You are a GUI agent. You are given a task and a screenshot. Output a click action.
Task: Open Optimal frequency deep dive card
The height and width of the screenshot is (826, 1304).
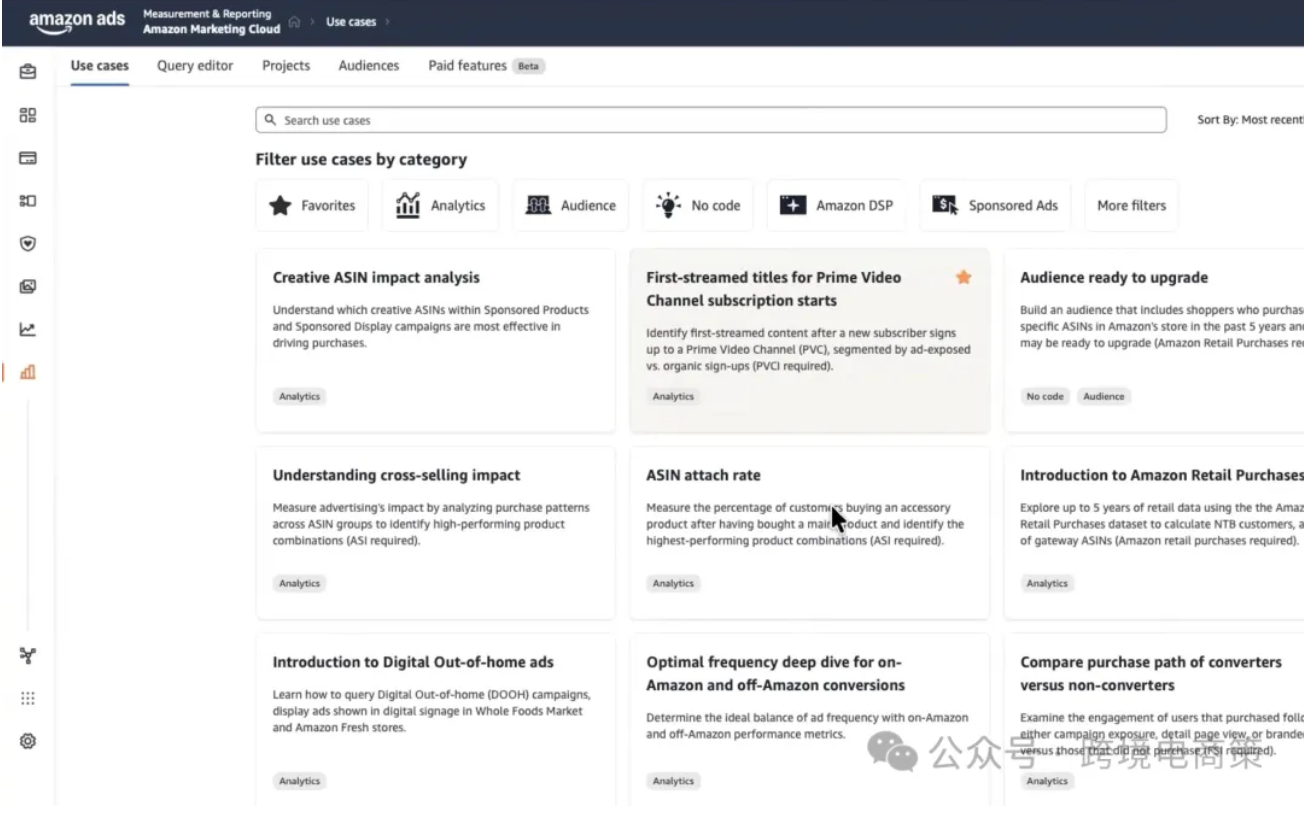click(810, 720)
